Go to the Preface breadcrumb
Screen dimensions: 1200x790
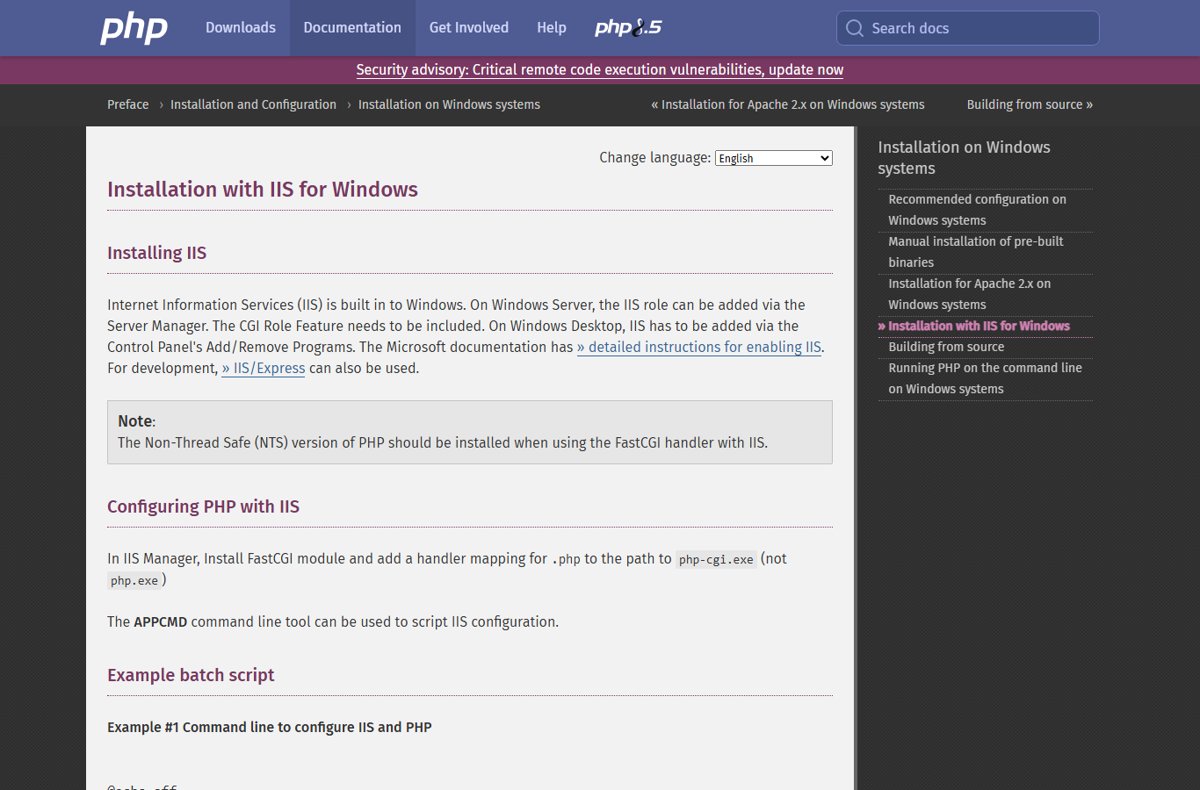coord(128,104)
